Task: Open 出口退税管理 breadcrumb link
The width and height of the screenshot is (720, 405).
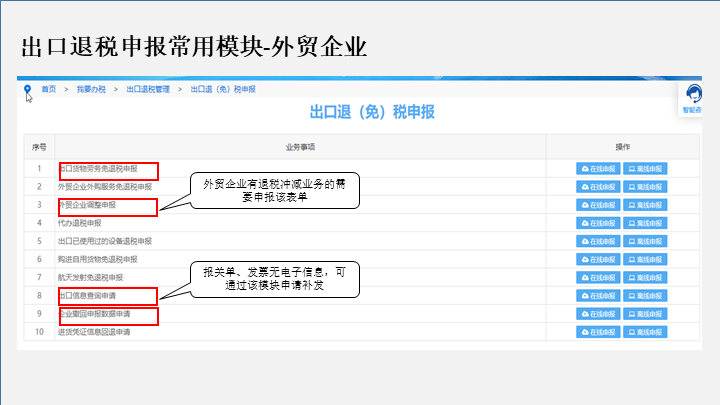Action: [x=148, y=89]
